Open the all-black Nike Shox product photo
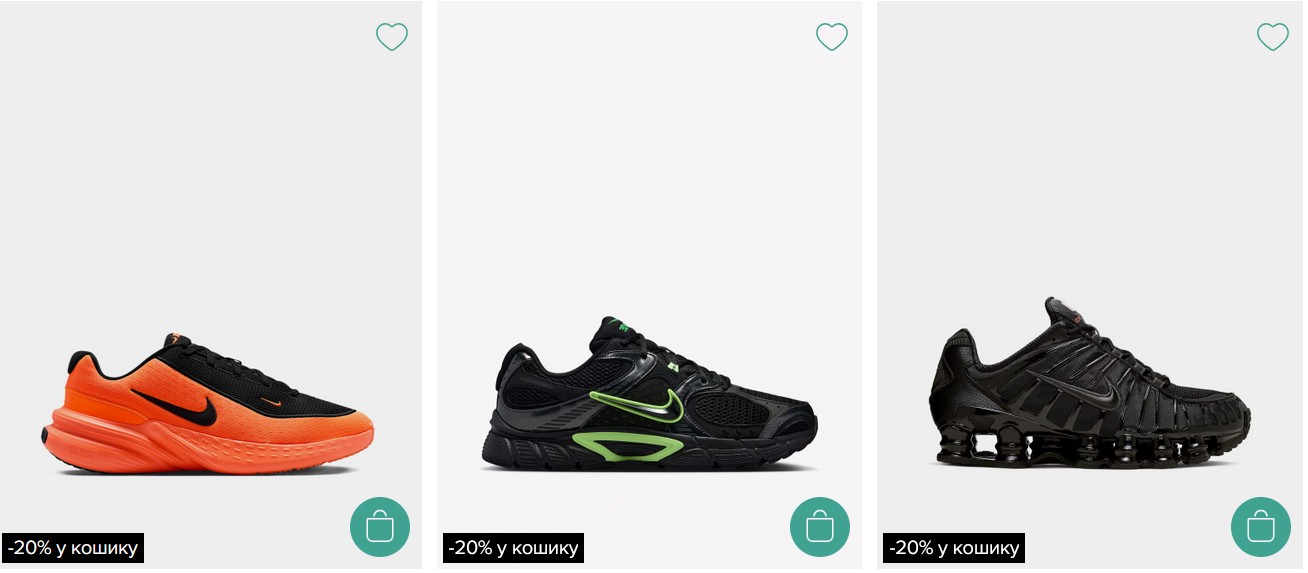The width and height of the screenshot is (1308, 573). coord(1090,250)
